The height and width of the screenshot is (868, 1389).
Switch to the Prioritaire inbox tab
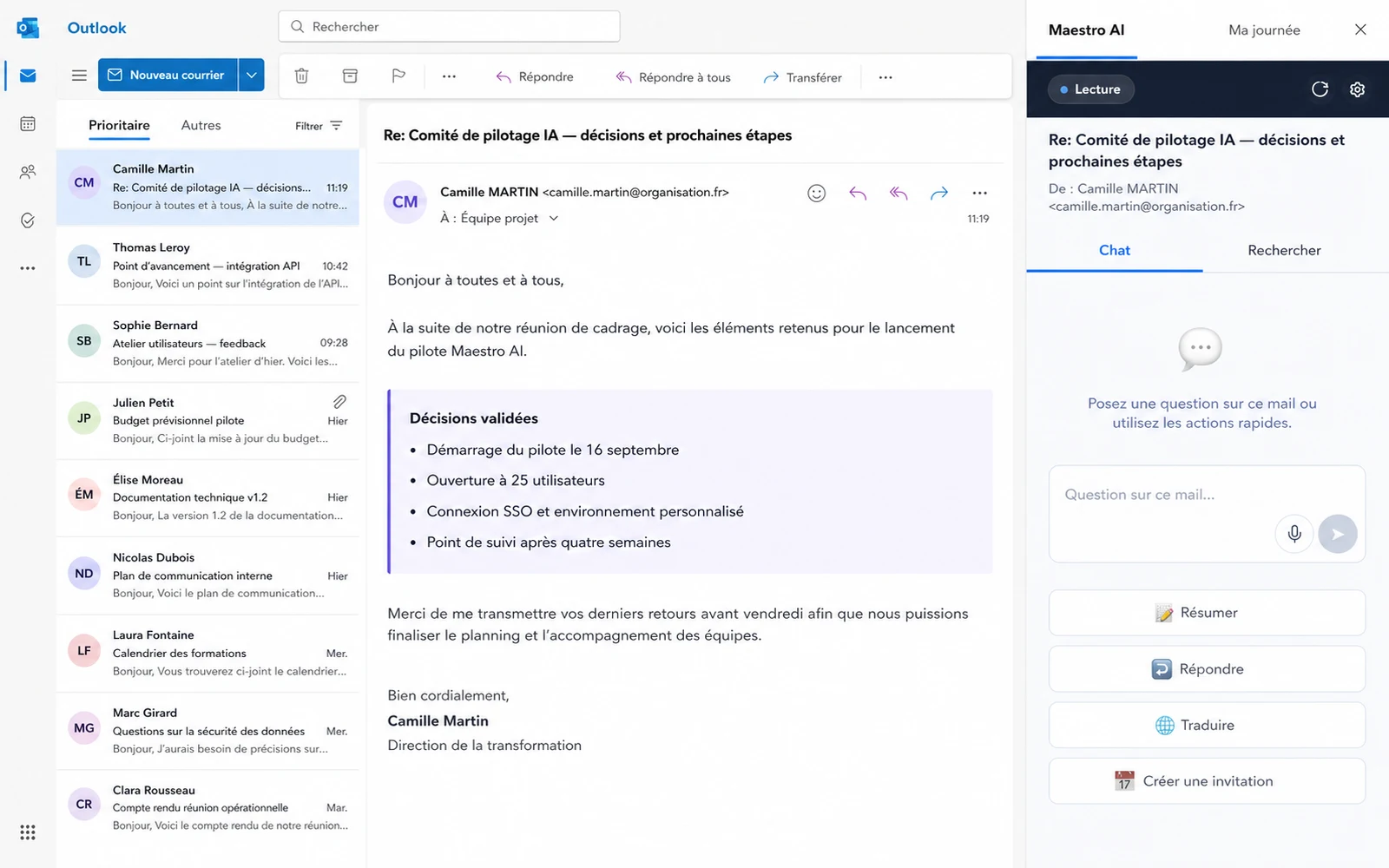click(x=119, y=126)
